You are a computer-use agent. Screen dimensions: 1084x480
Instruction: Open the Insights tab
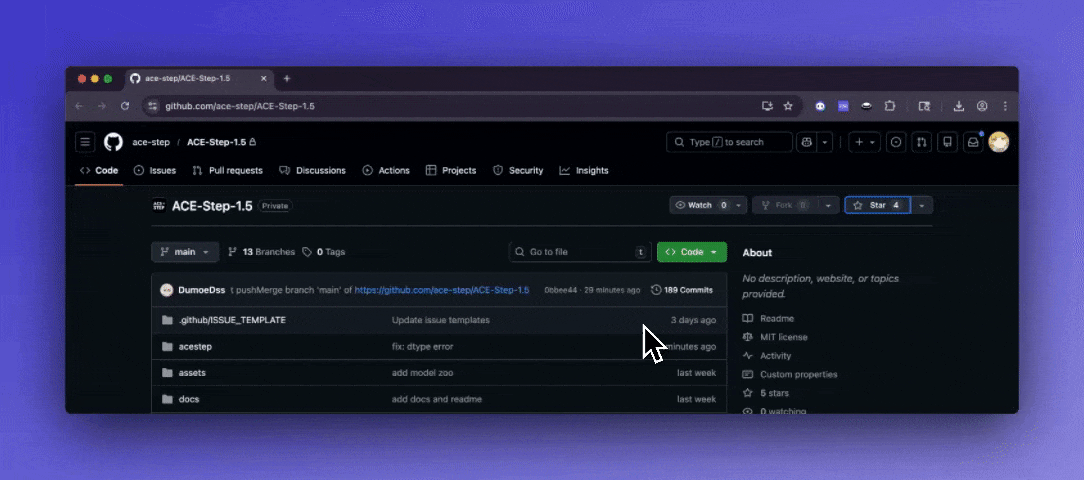click(584, 170)
